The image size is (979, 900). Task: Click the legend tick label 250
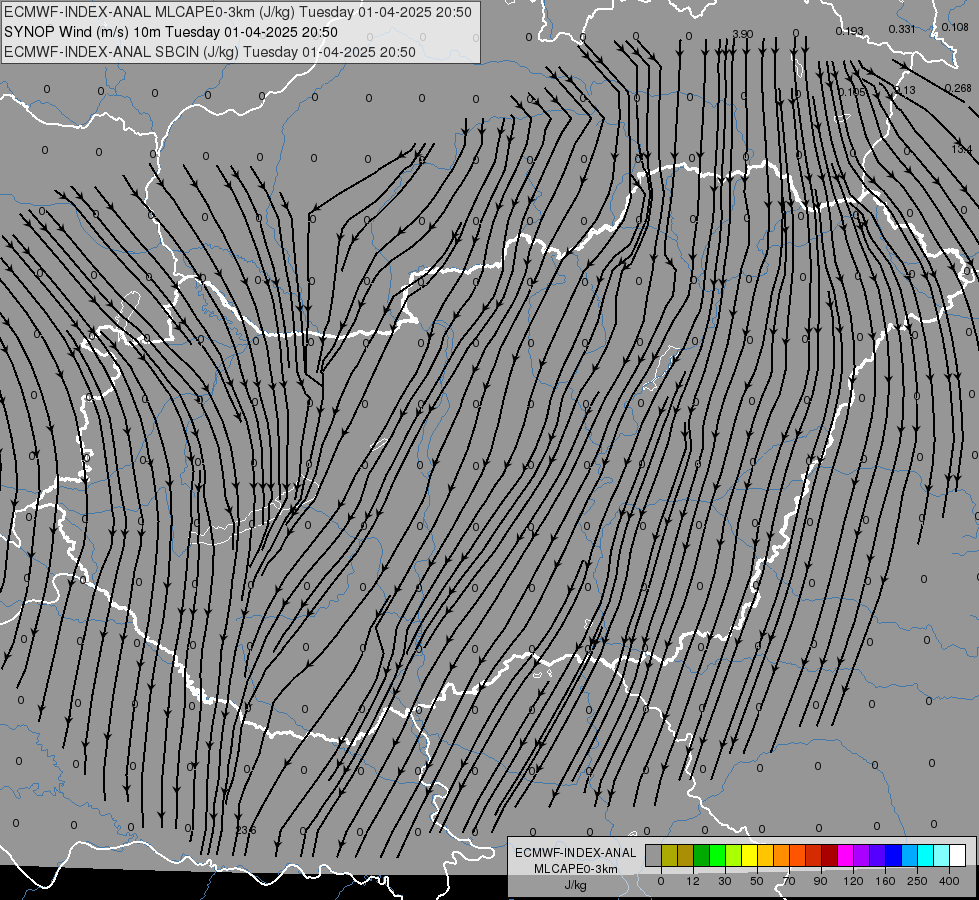coord(917,881)
